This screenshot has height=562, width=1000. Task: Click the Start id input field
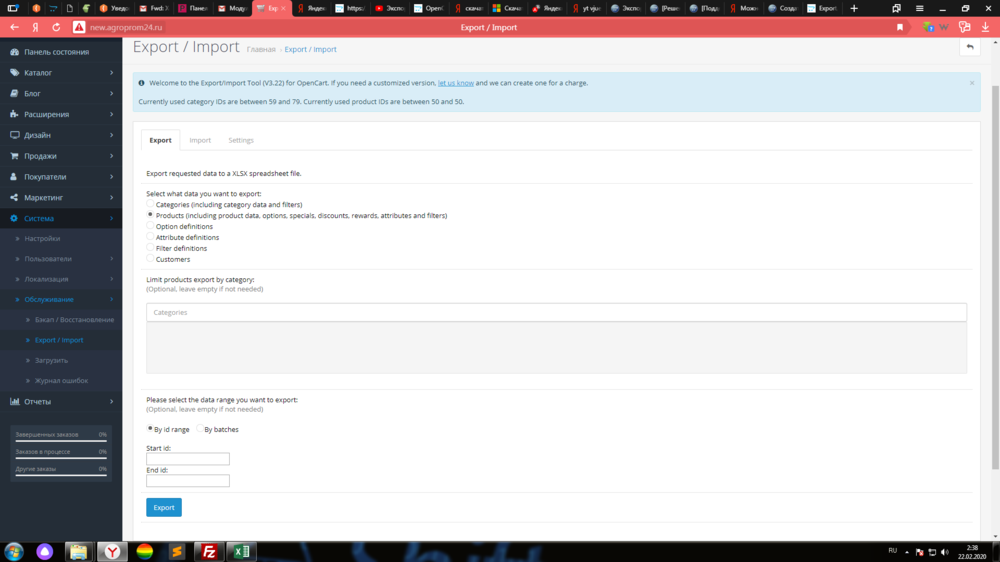188,459
